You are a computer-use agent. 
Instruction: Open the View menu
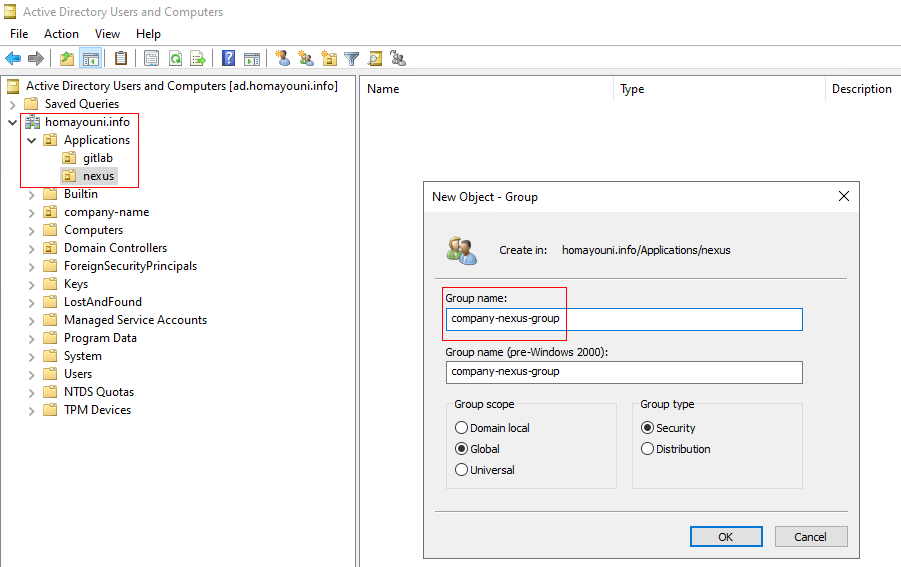click(x=107, y=34)
